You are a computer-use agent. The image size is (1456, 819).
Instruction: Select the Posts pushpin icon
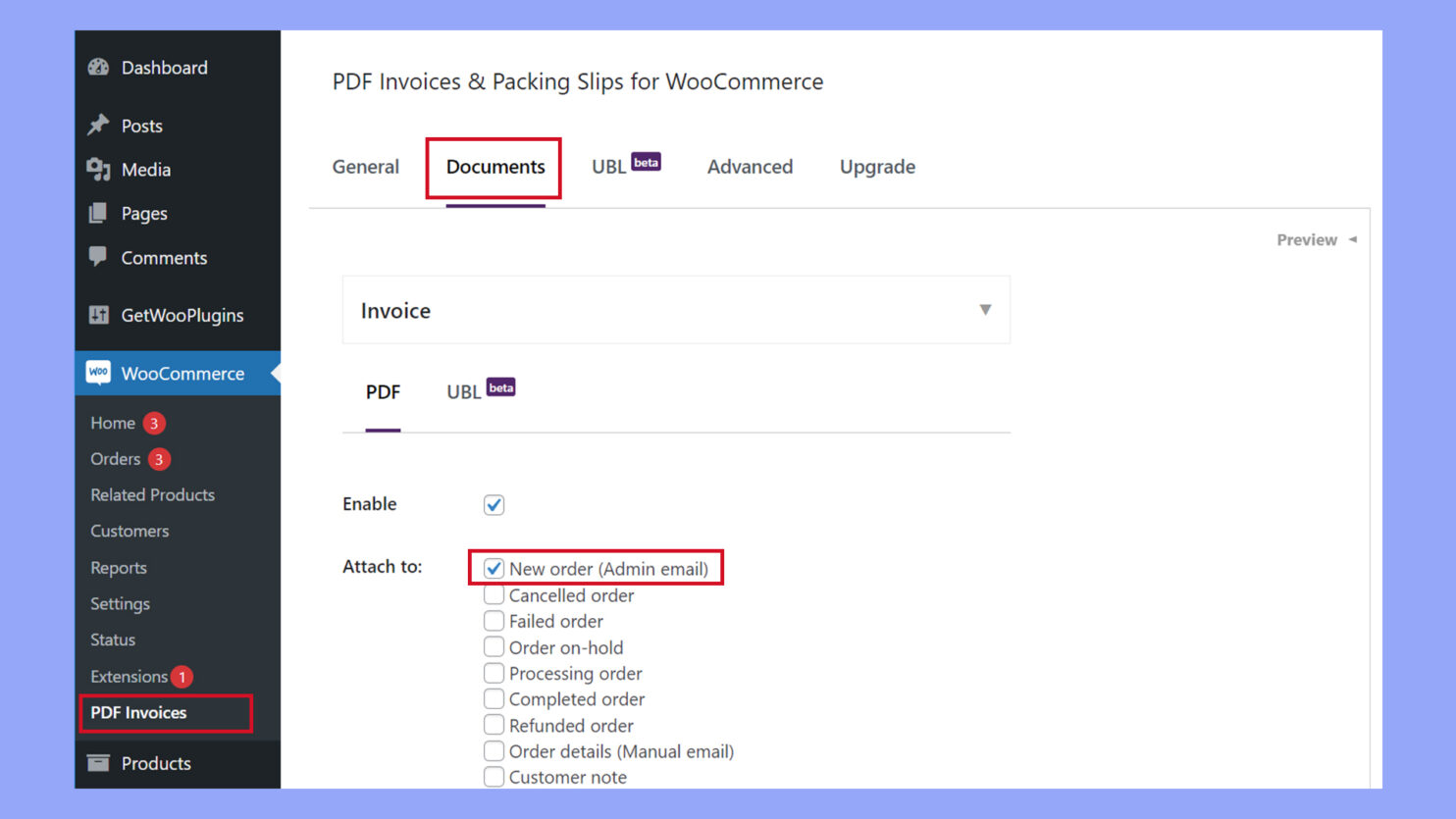(98, 125)
